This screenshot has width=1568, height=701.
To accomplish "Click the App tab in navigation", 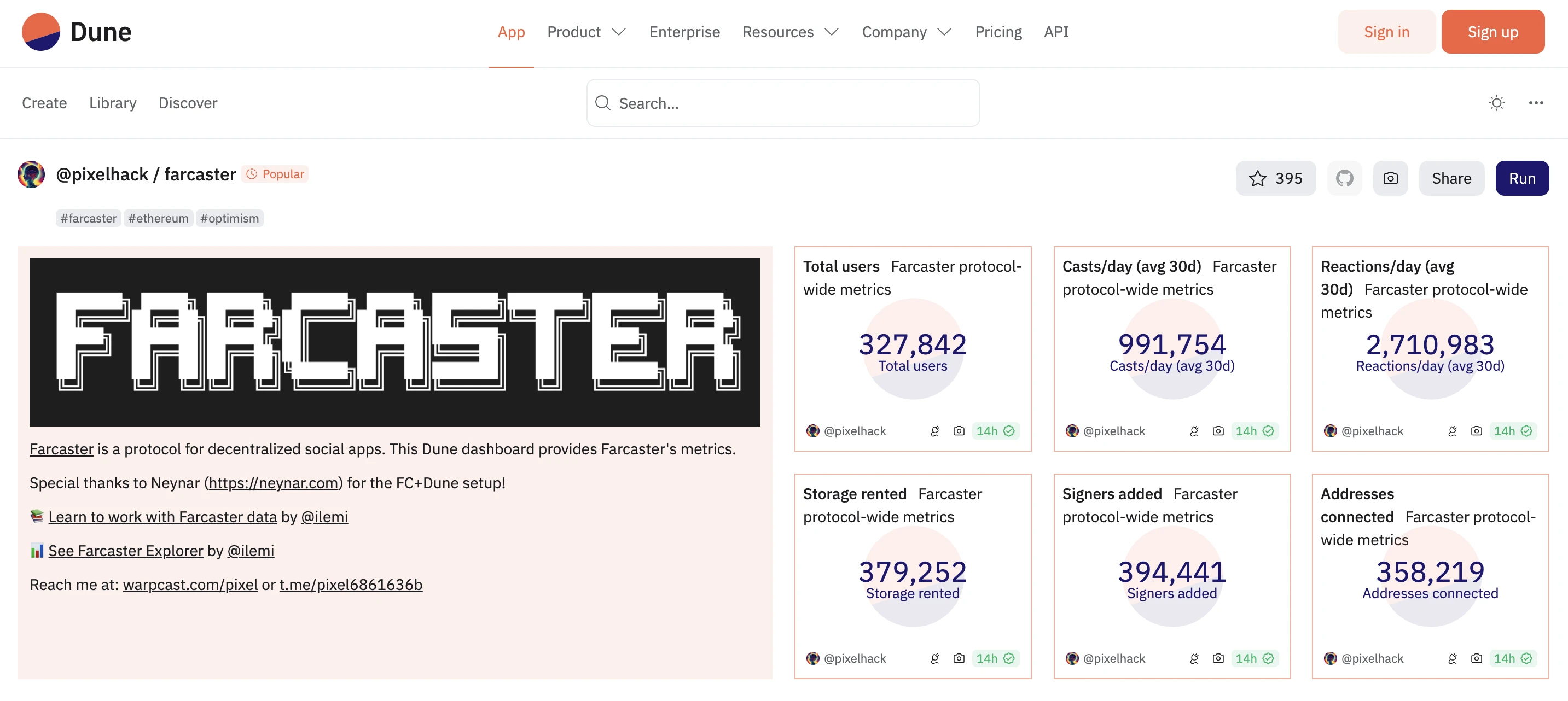I will (511, 31).
